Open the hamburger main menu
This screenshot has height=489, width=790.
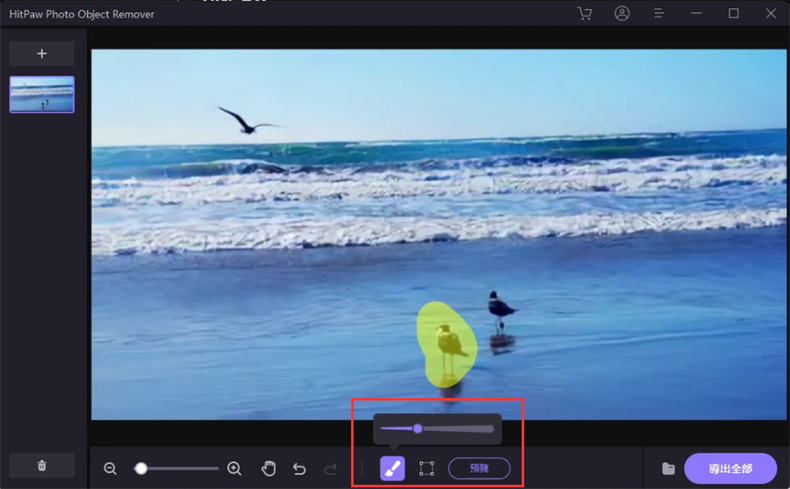coord(659,14)
